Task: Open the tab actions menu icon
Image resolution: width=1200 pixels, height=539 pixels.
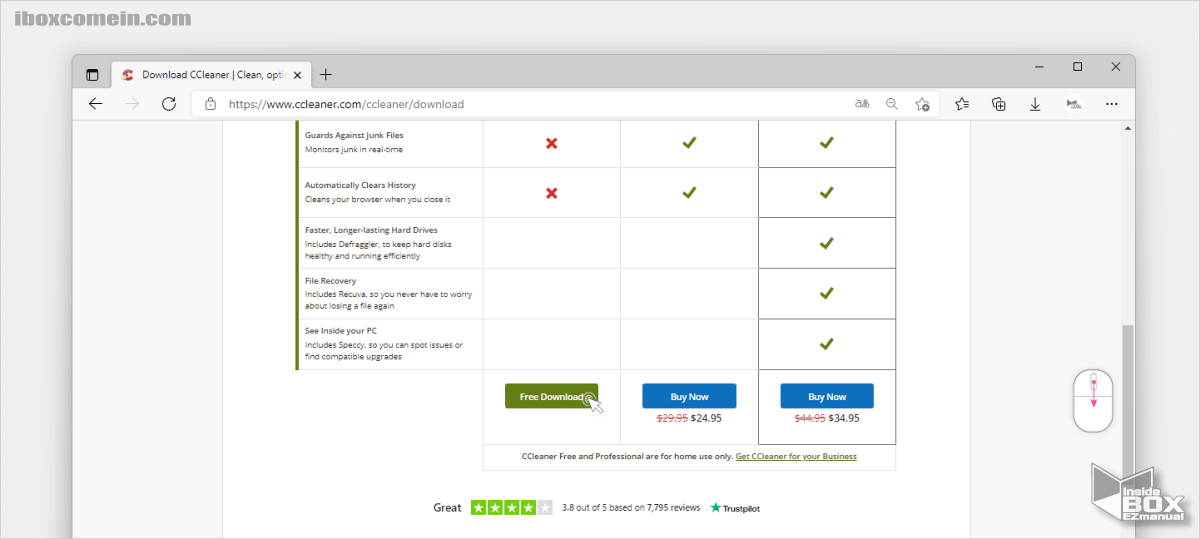Action: 93,74
